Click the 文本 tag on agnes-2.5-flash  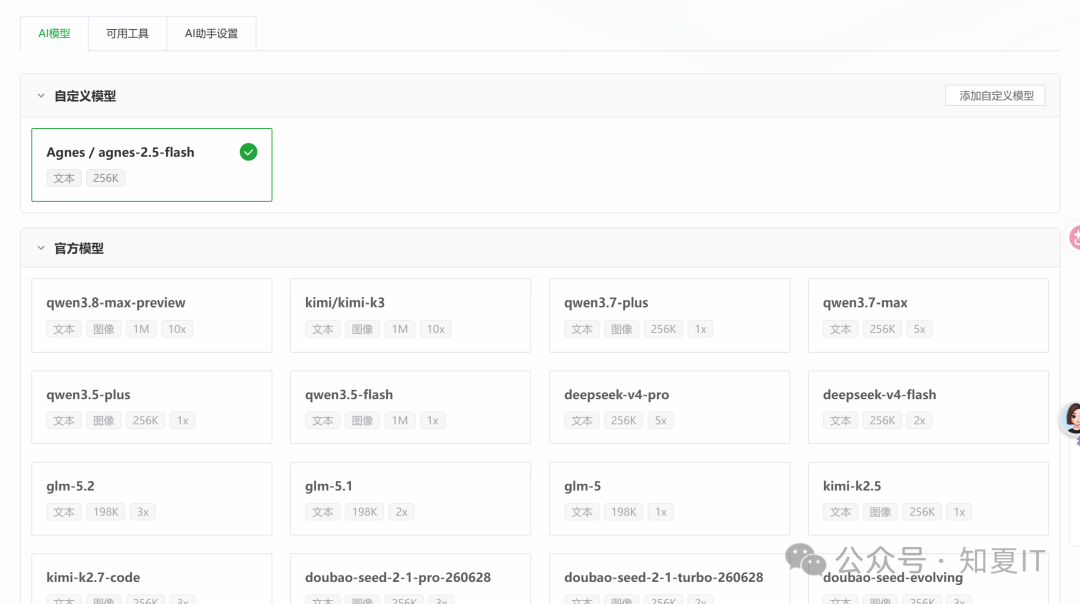click(64, 178)
